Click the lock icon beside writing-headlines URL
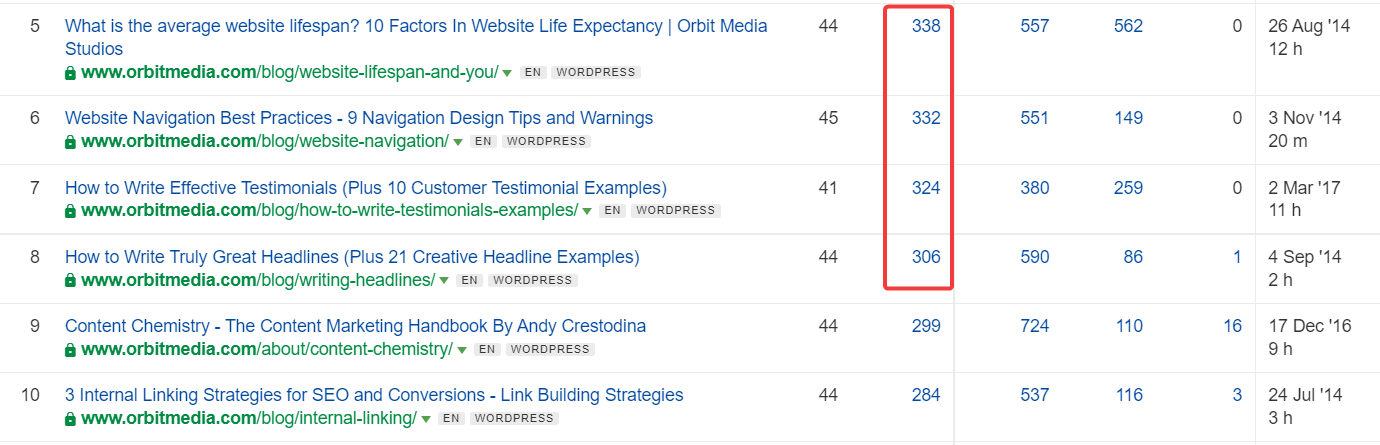Image resolution: width=1380 pixels, height=445 pixels. 70,280
